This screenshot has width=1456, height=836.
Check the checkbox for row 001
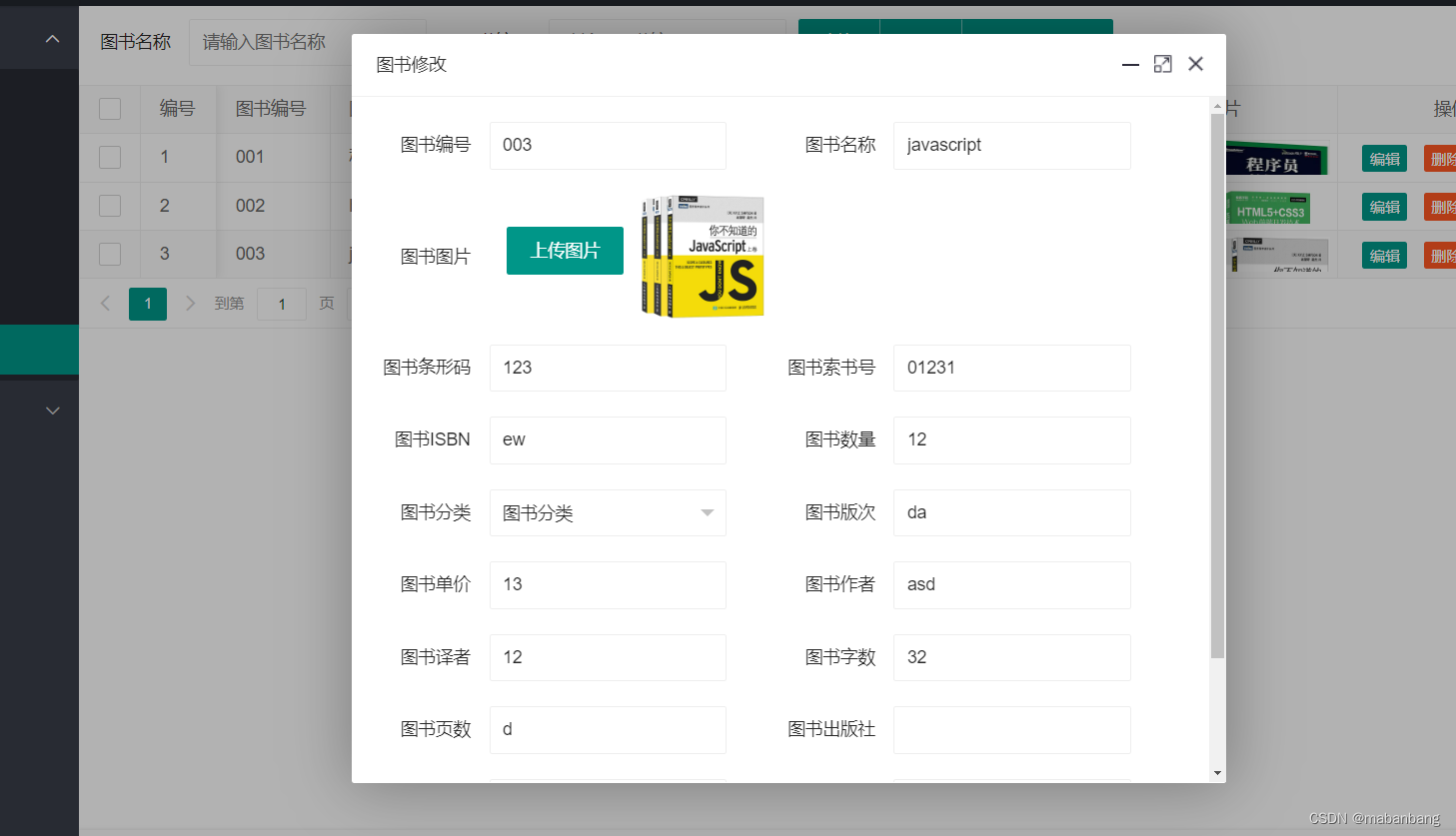click(x=110, y=157)
